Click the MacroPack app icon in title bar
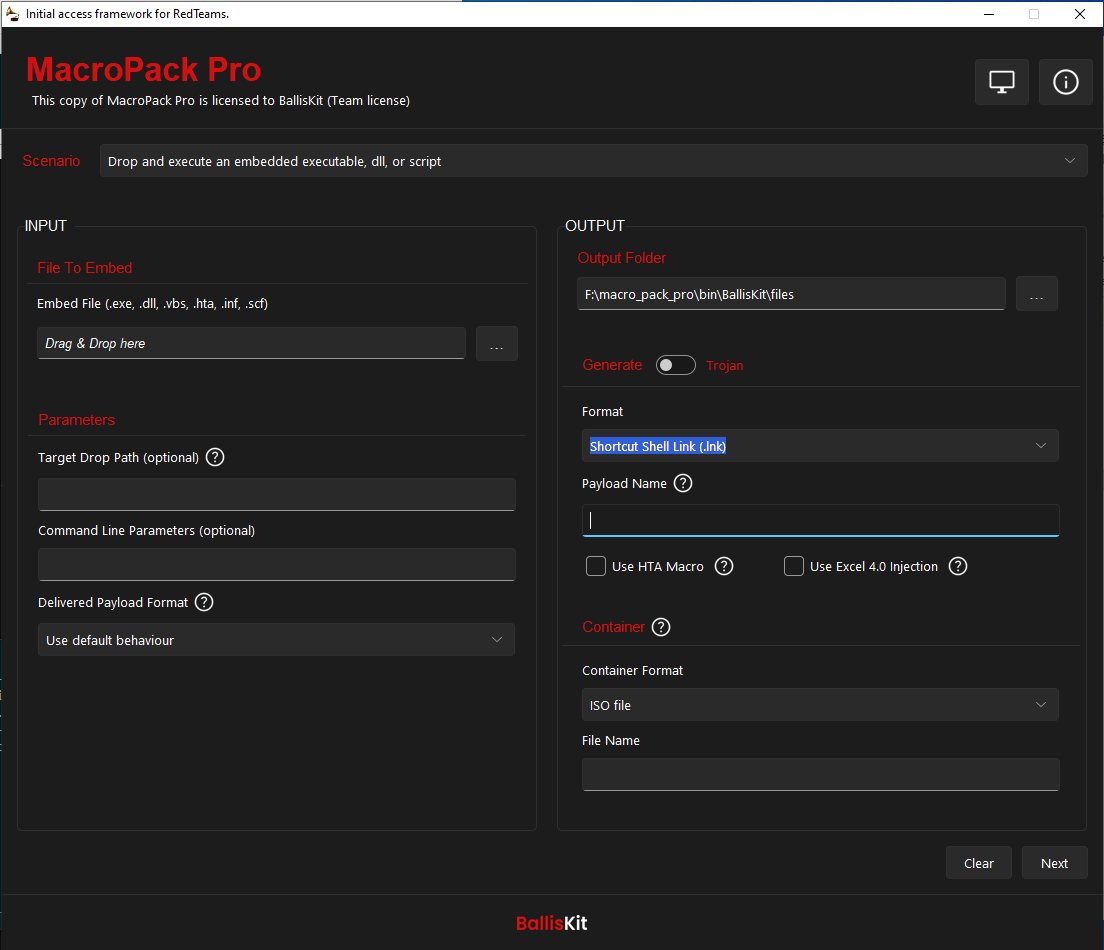 pyautogui.click(x=13, y=13)
